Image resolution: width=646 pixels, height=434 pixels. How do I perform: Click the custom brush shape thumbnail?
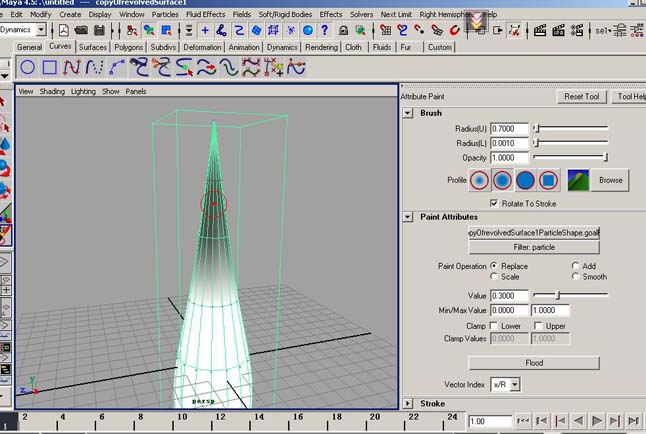click(578, 180)
